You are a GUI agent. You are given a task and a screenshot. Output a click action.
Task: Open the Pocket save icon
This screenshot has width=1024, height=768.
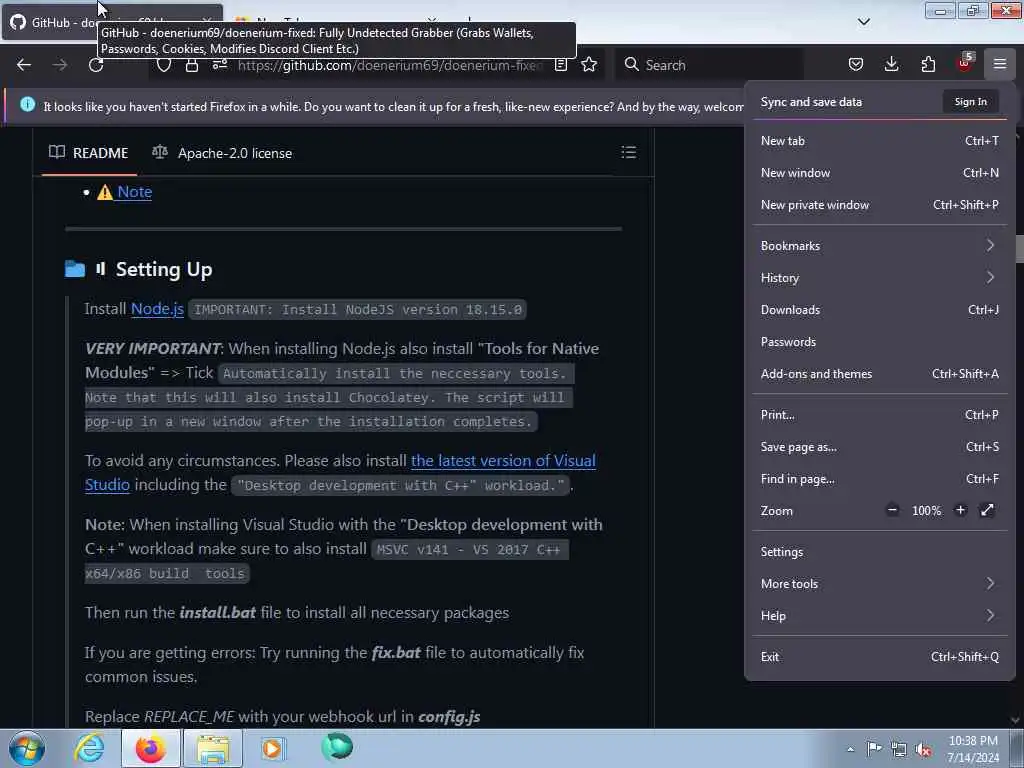pyautogui.click(x=856, y=65)
